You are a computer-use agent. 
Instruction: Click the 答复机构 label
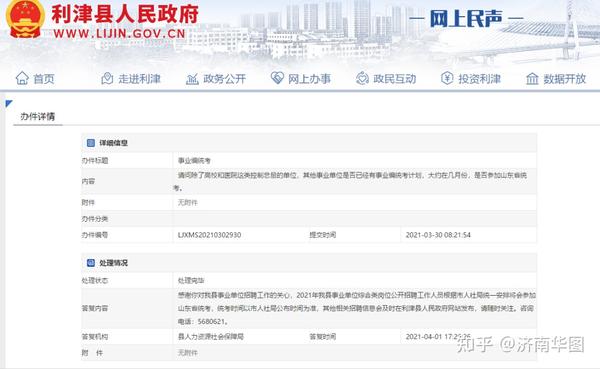pos(95,337)
